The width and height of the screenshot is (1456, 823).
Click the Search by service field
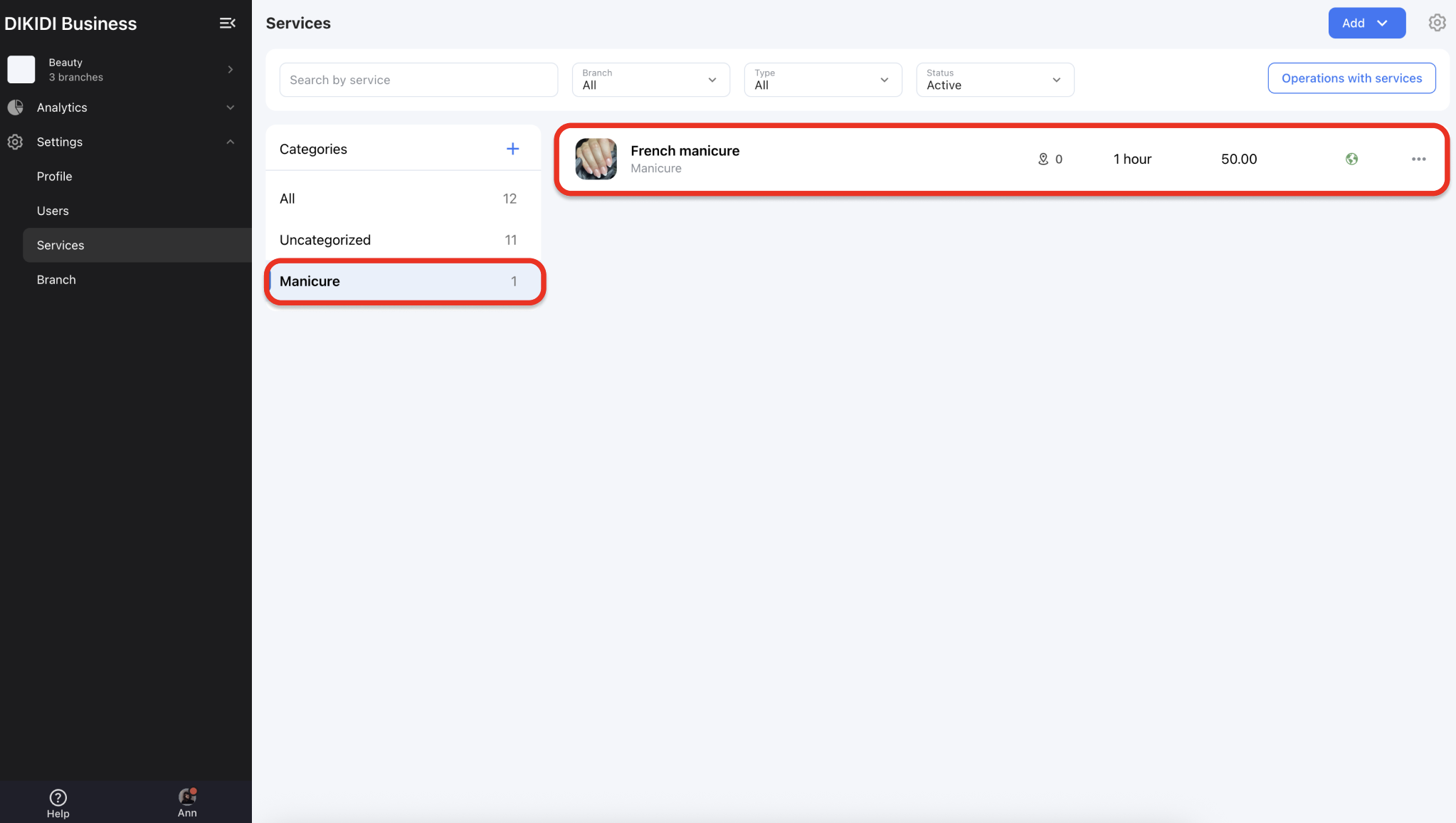point(418,80)
